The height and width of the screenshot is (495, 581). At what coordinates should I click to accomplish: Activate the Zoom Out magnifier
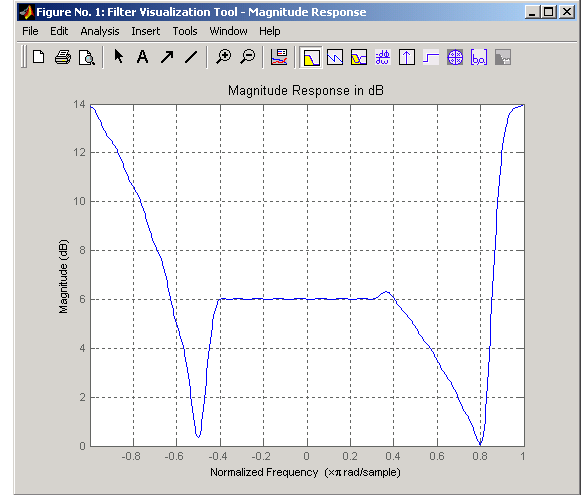click(248, 57)
